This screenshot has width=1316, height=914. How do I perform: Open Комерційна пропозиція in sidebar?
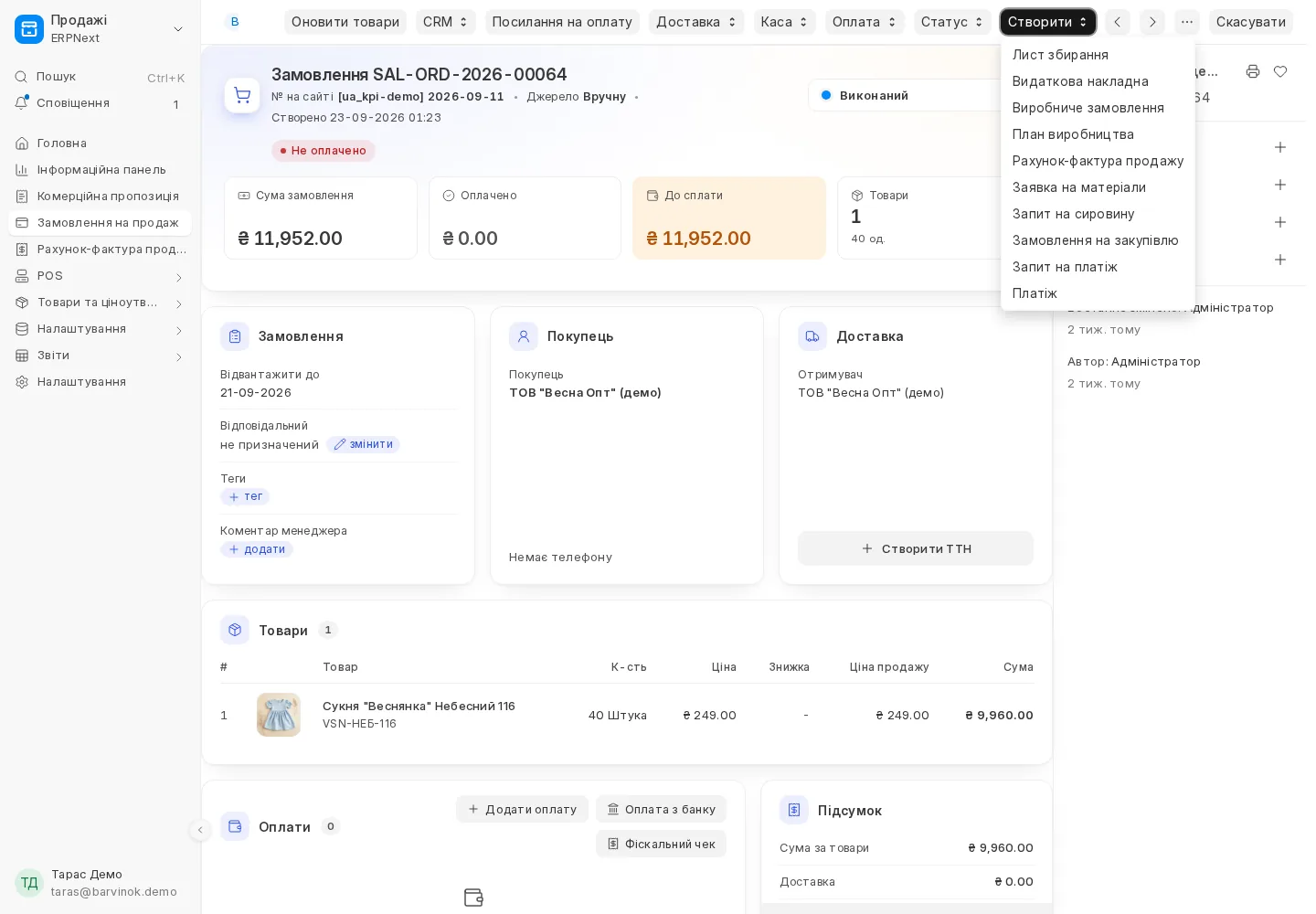click(x=101, y=197)
